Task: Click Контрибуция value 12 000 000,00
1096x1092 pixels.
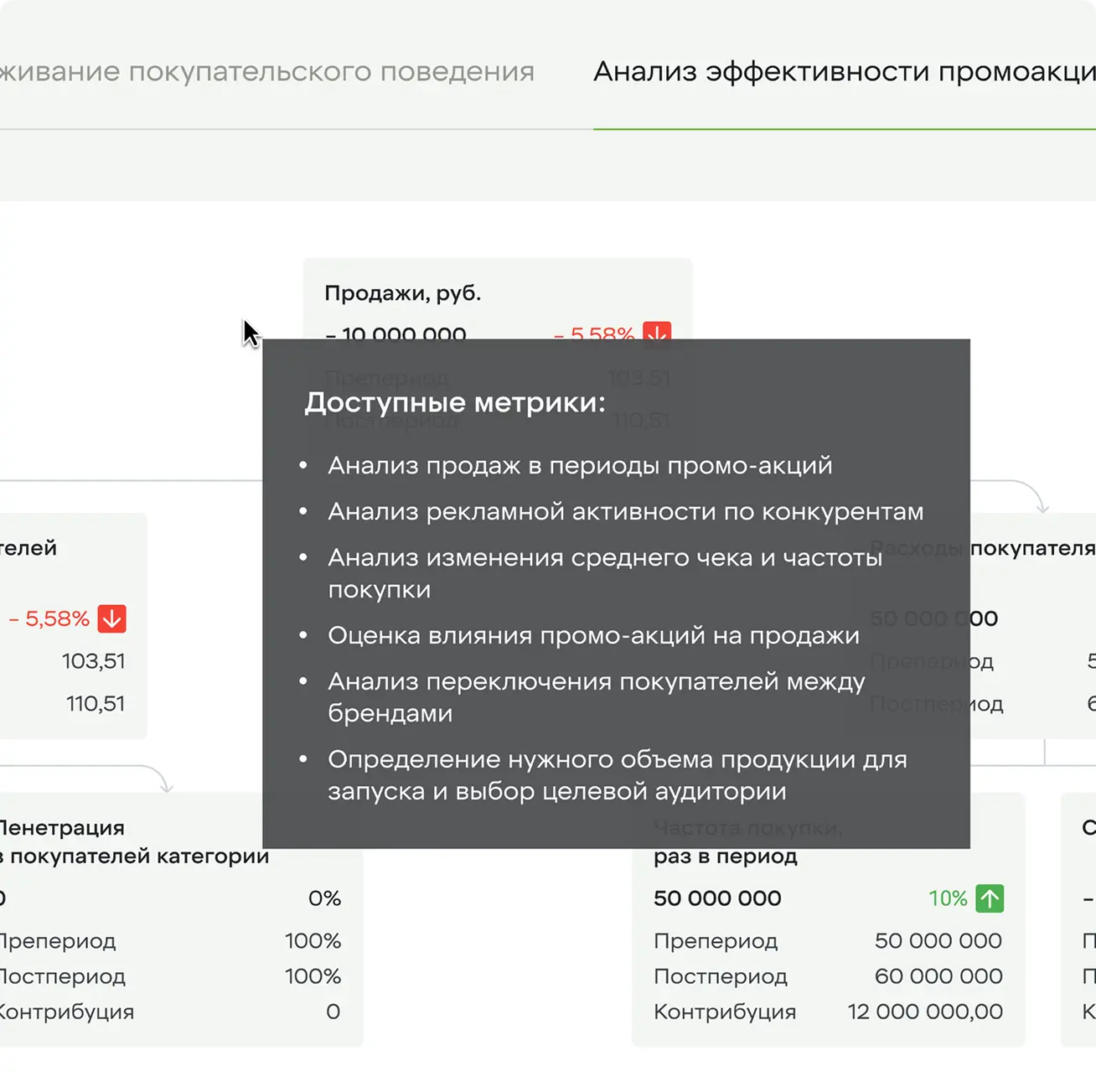Action: tap(924, 1012)
